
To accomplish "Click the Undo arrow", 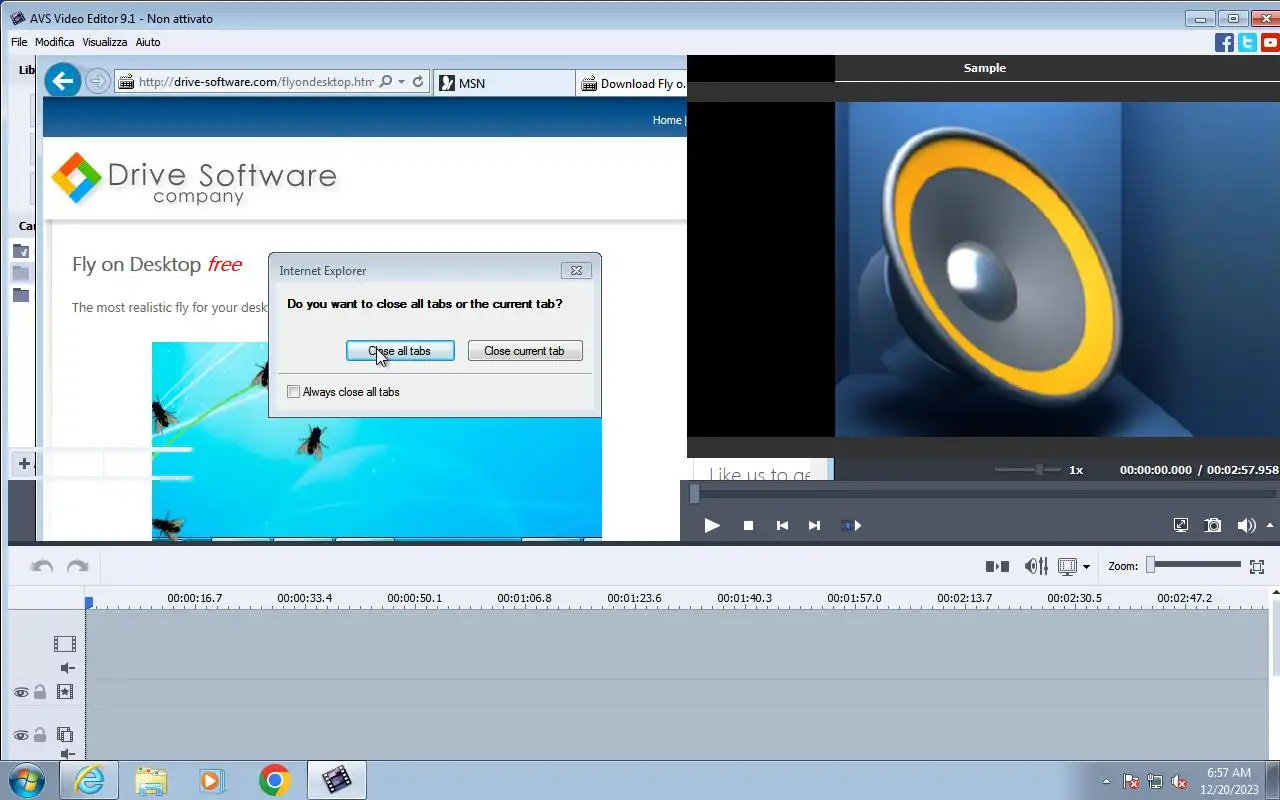I will 42,566.
